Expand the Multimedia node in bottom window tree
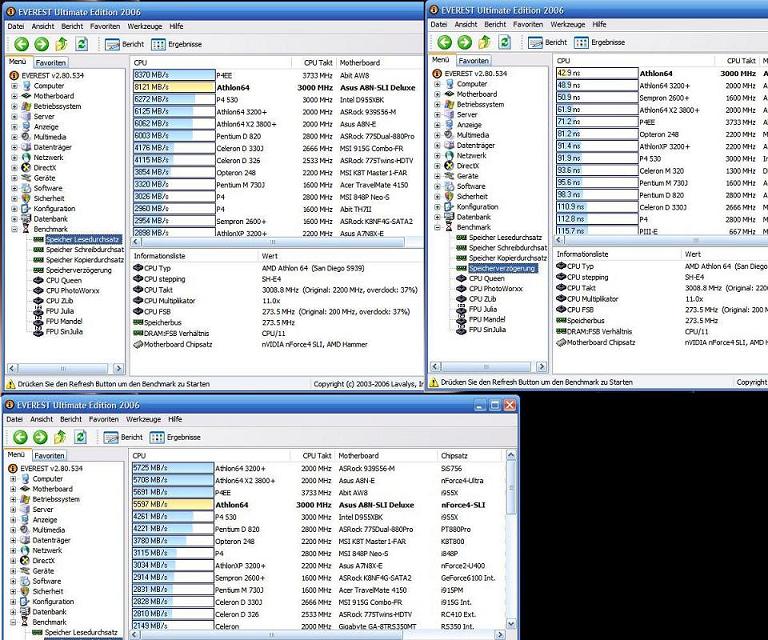Image resolution: width=768 pixels, height=640 pixels. pos(13,530)
